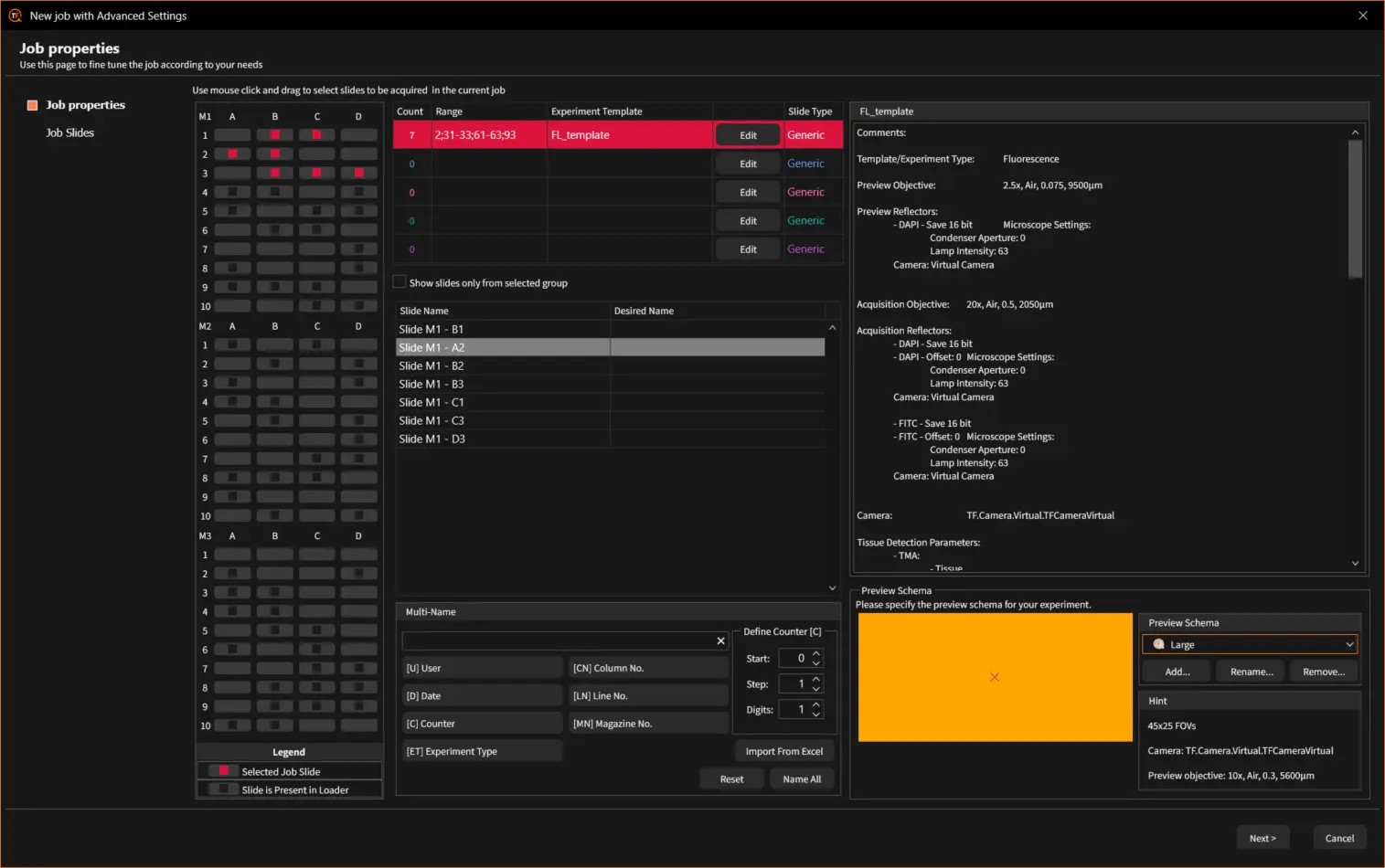Click the app logo icon in the title bar
Viewport: 1385px width, 868px height.
click(15, 16)
